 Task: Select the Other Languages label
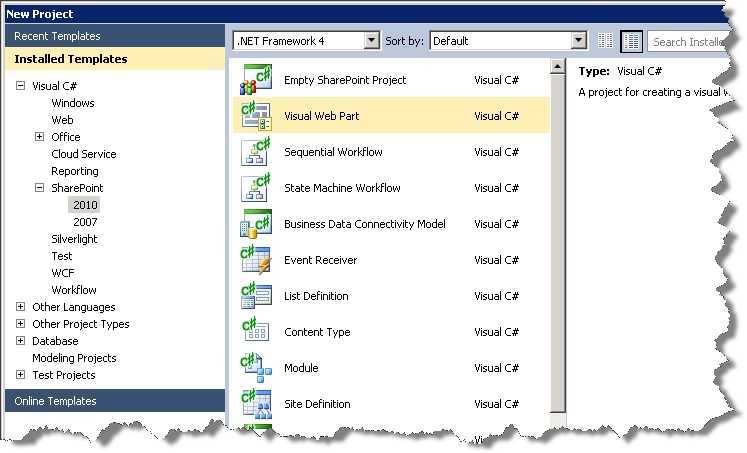tap(74, 307)
